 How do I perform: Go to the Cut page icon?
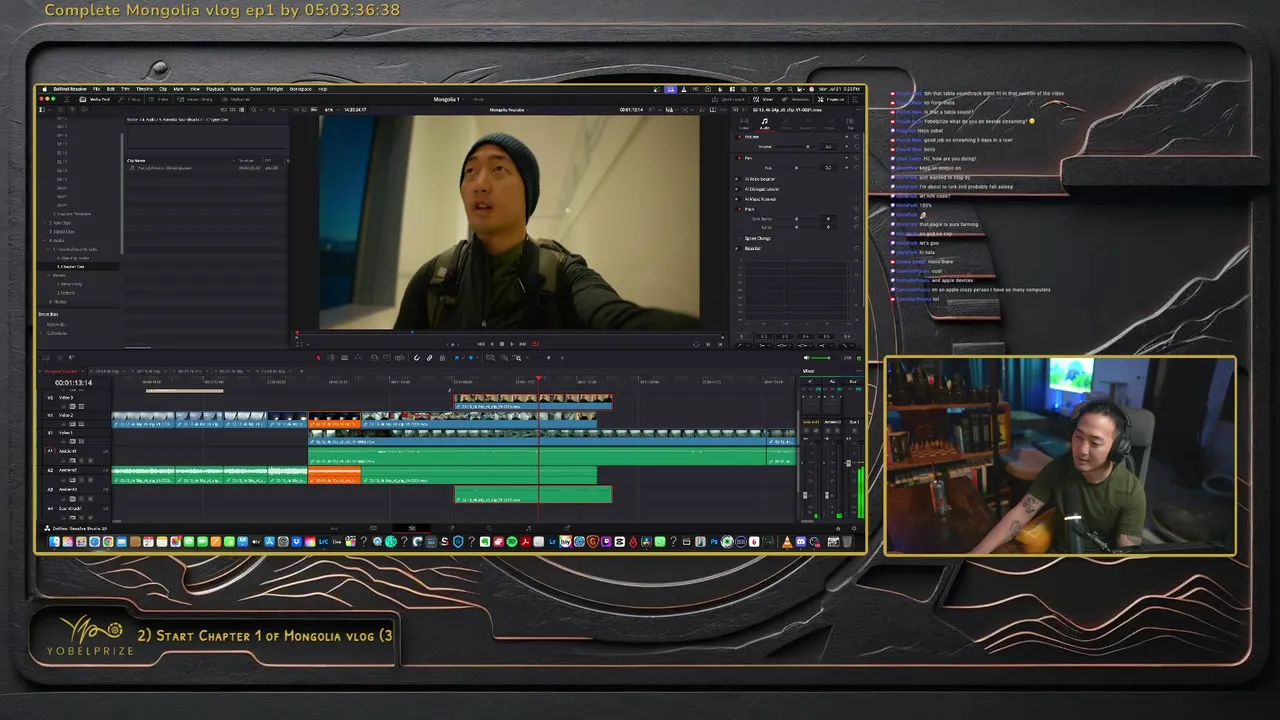coord(372,527)
